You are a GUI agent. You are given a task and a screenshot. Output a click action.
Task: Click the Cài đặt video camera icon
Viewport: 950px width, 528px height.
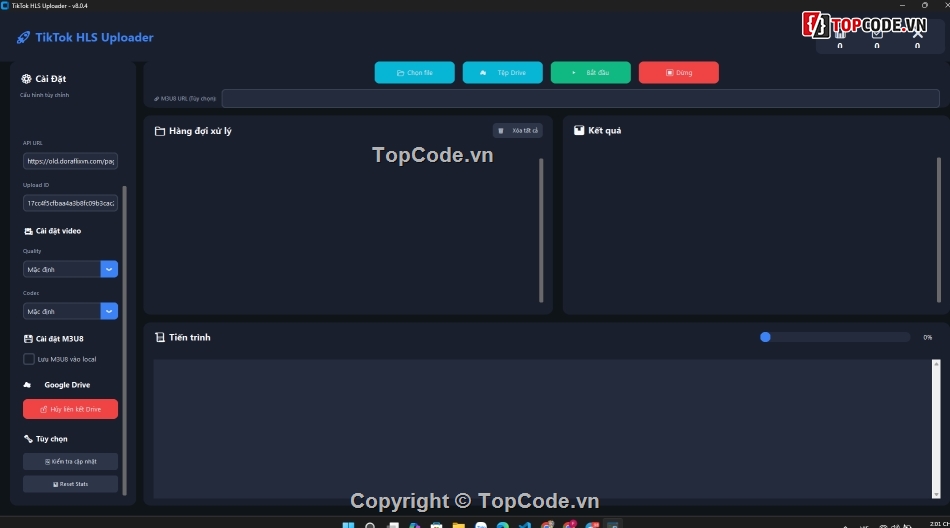pos(28,231)
